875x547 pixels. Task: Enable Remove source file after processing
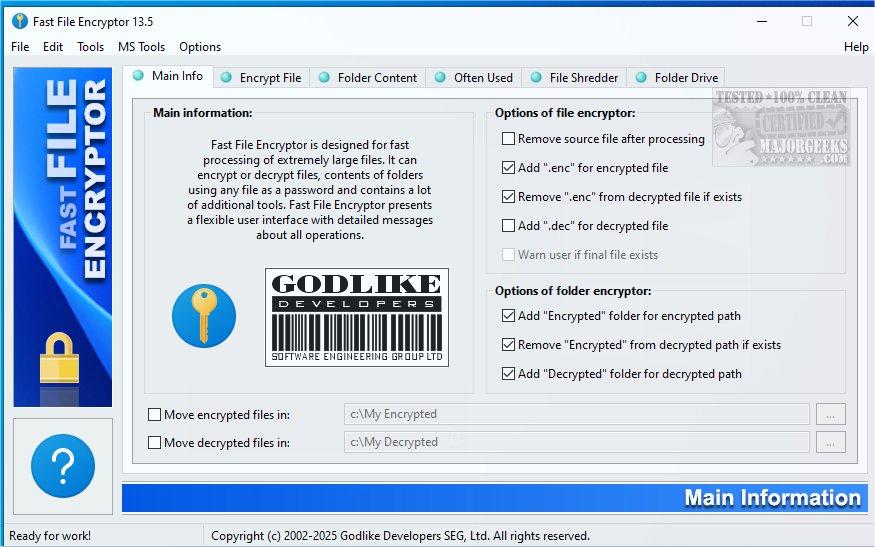point(509,139)
